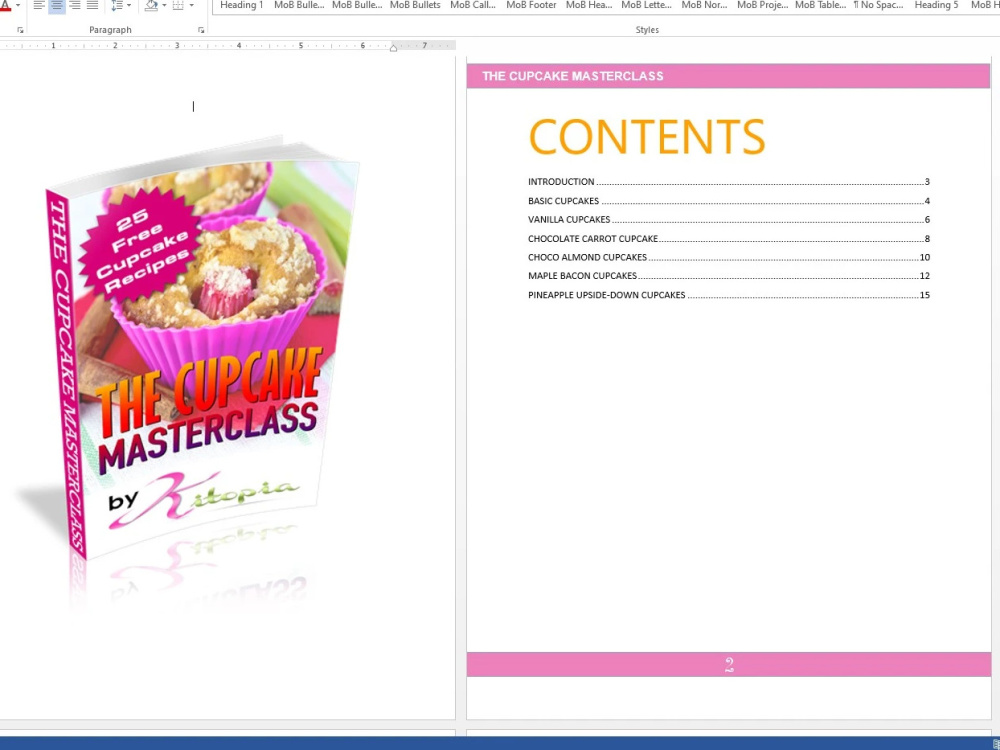Apply the Heading 5 style
The image size is (1000, 750).
coord(936,5)
